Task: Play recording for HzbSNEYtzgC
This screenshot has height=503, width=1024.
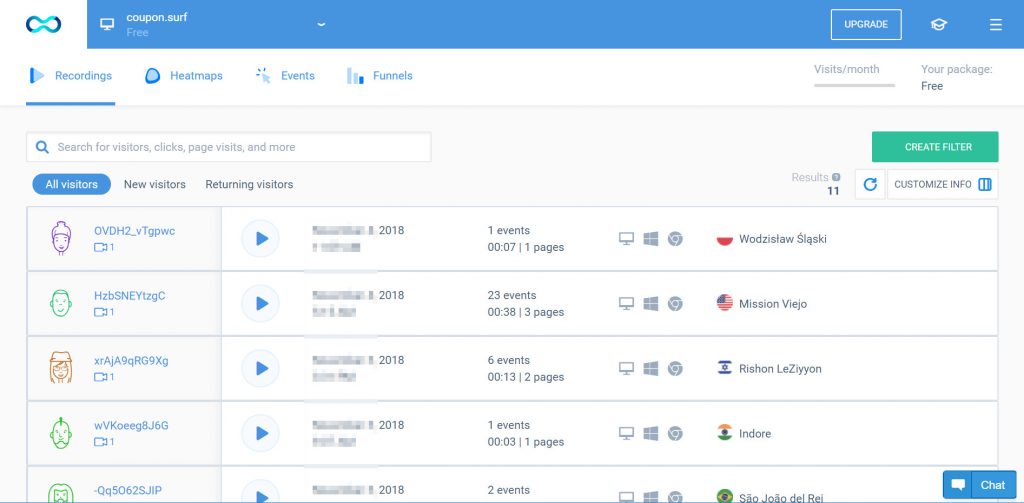Action: pyautogui.click(x=261, y=303)
